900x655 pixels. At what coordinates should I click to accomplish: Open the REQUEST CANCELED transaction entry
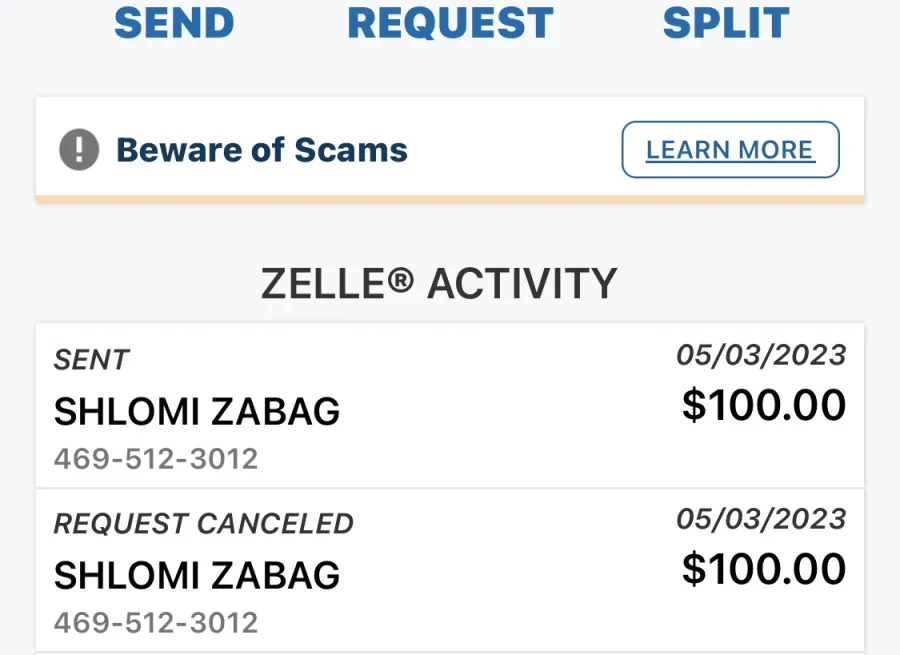coord(450,571)
